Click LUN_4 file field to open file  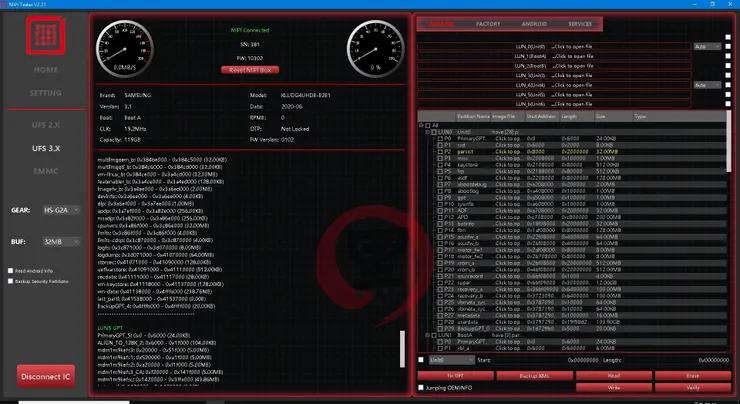554,85
